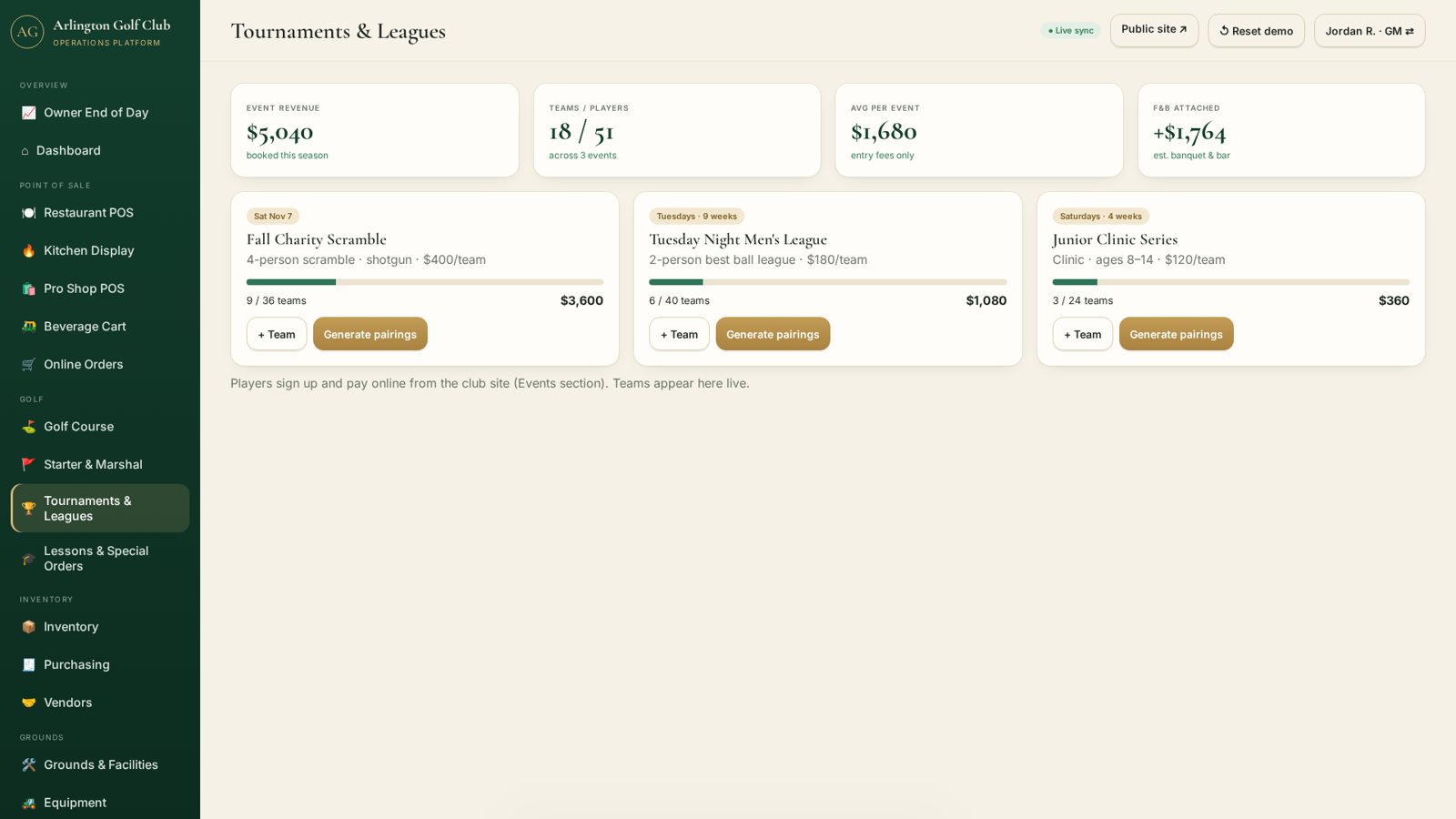1456x819 pixels.
Task: Click the Fall Charity Scramble progress bar
Action: click(x=425, y=282)
